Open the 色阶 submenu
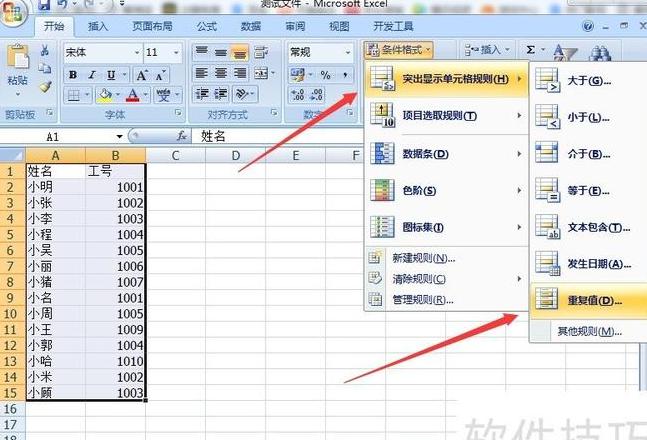The width and height of the screenshot is (647, 440). [x=446, y=190]
